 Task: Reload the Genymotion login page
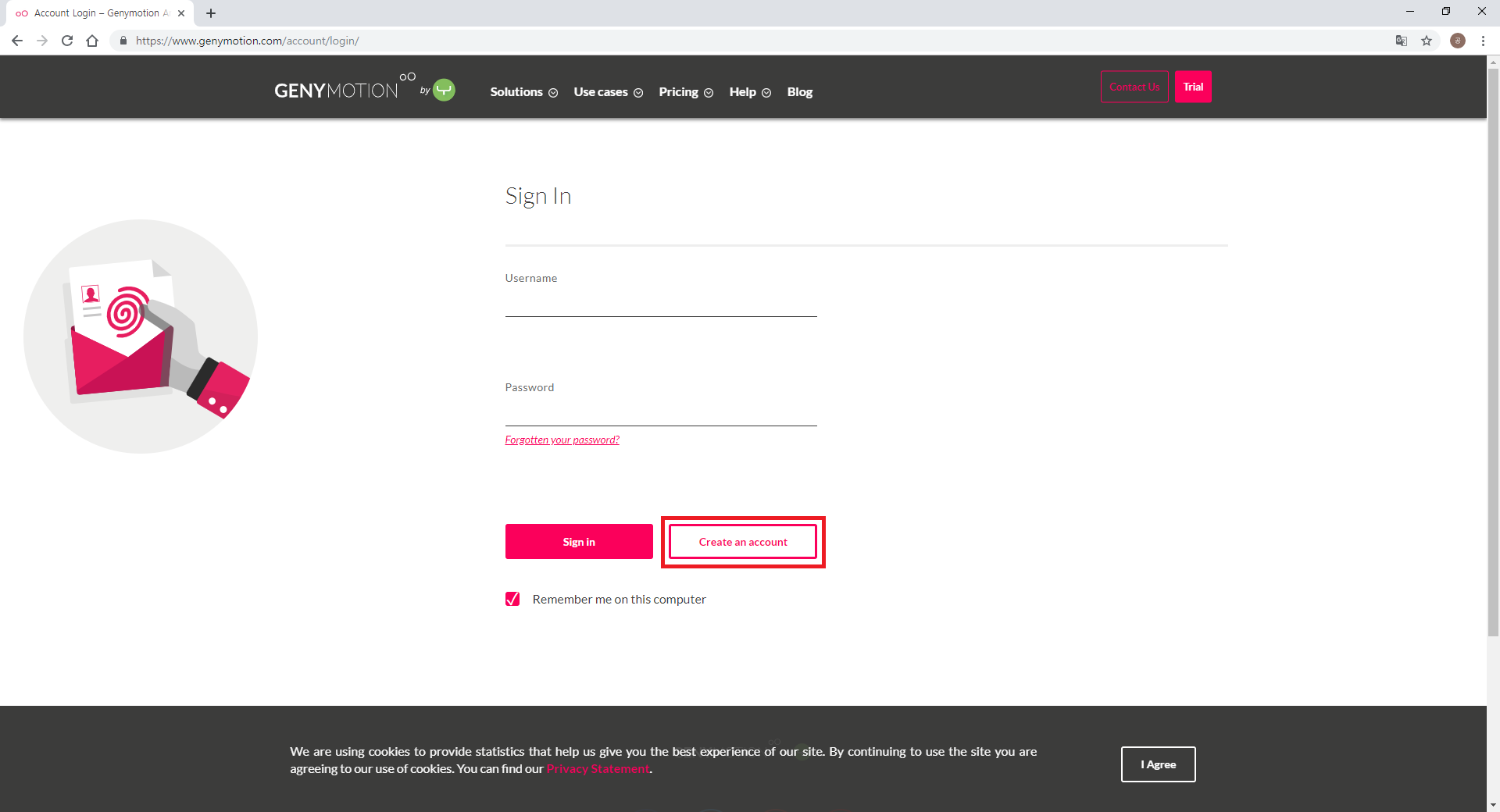click(67, 41)
